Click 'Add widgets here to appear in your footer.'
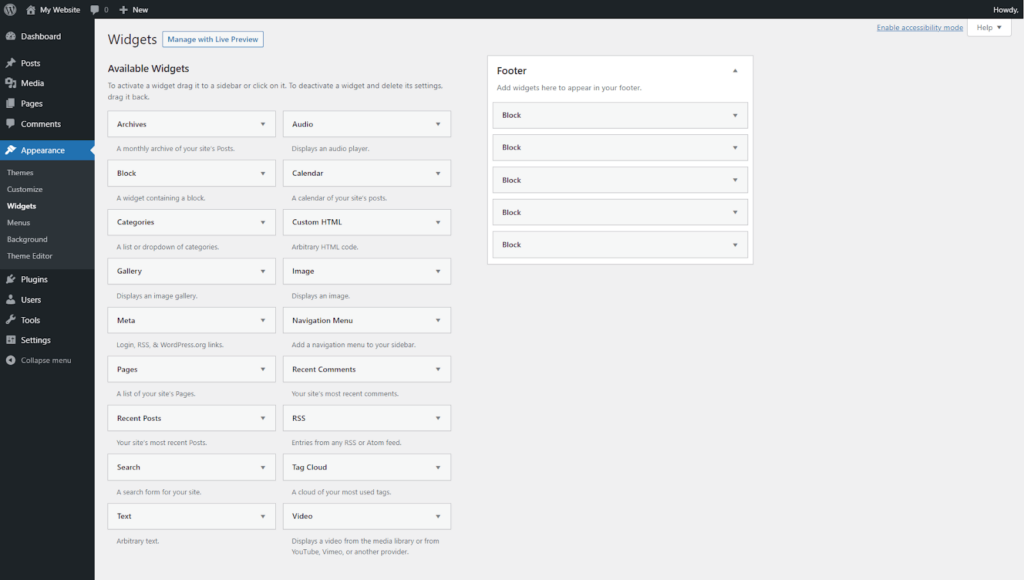 (569, 88)
